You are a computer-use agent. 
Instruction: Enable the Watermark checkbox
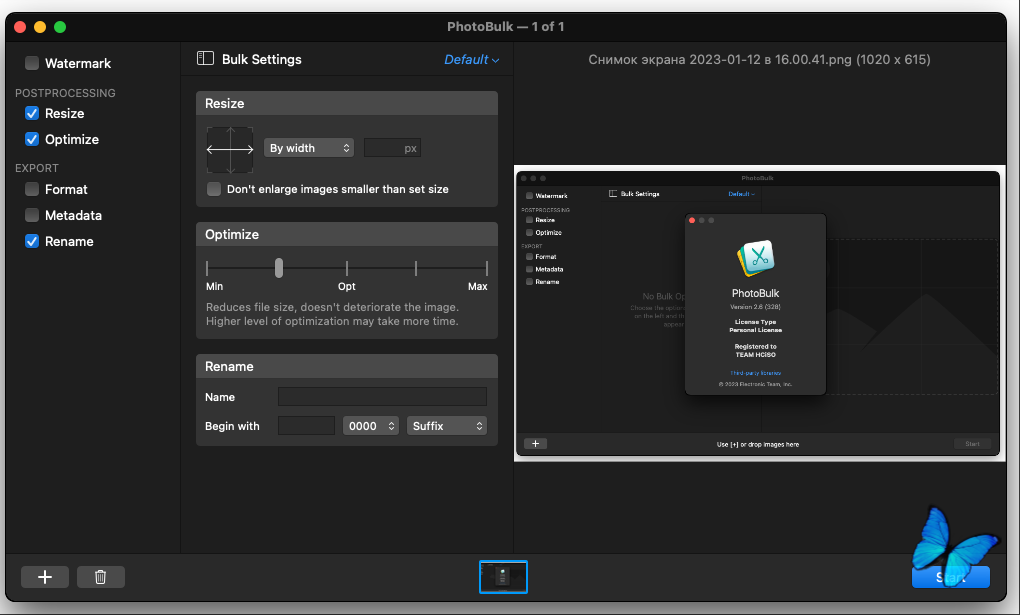pos(32,63)
